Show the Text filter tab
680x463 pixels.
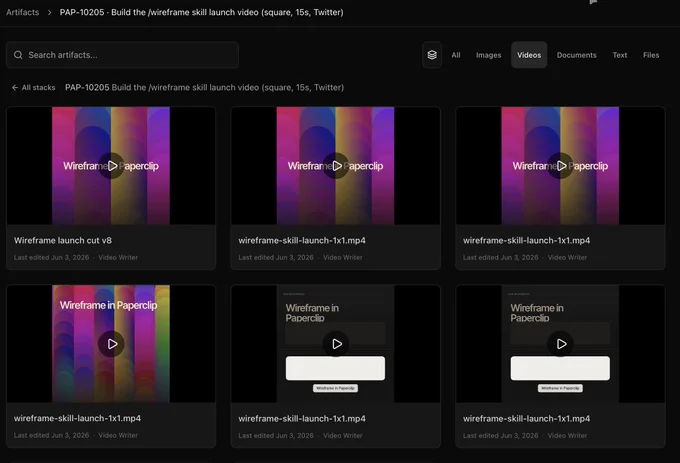[x=620, y=55]
